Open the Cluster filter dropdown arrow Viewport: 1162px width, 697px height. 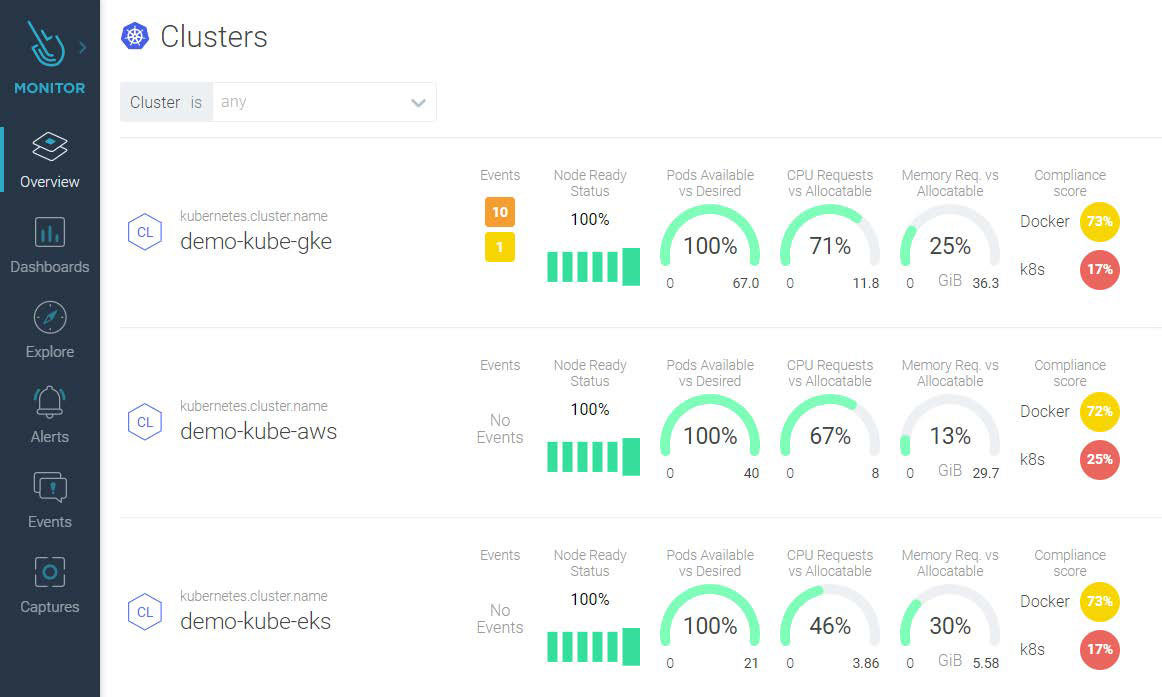pyautogui.click(x=418, y=102)
